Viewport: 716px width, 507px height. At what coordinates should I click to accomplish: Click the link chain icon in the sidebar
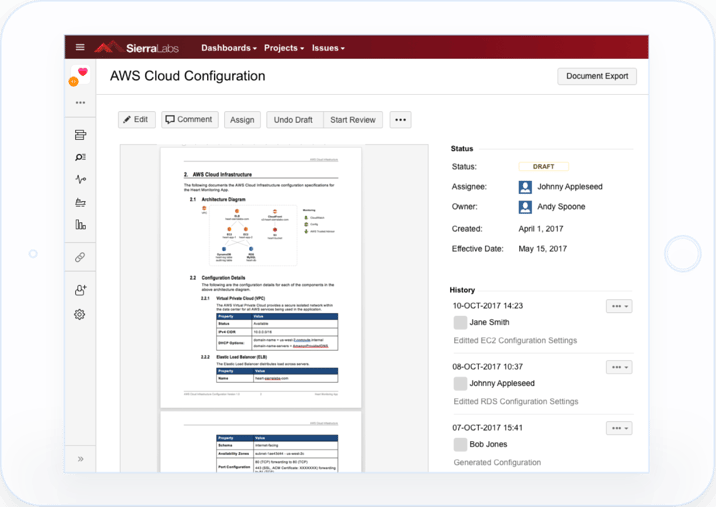pyautogui.click(x=80, y=257)
